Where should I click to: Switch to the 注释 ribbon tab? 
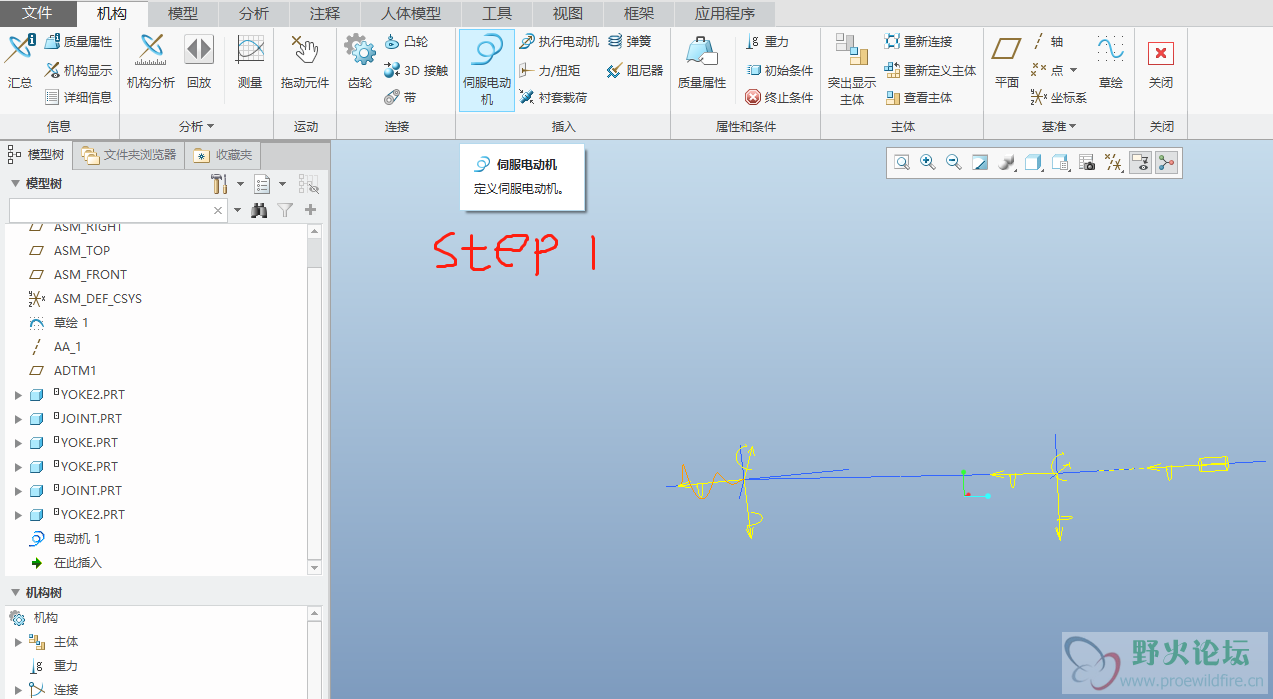324,14
